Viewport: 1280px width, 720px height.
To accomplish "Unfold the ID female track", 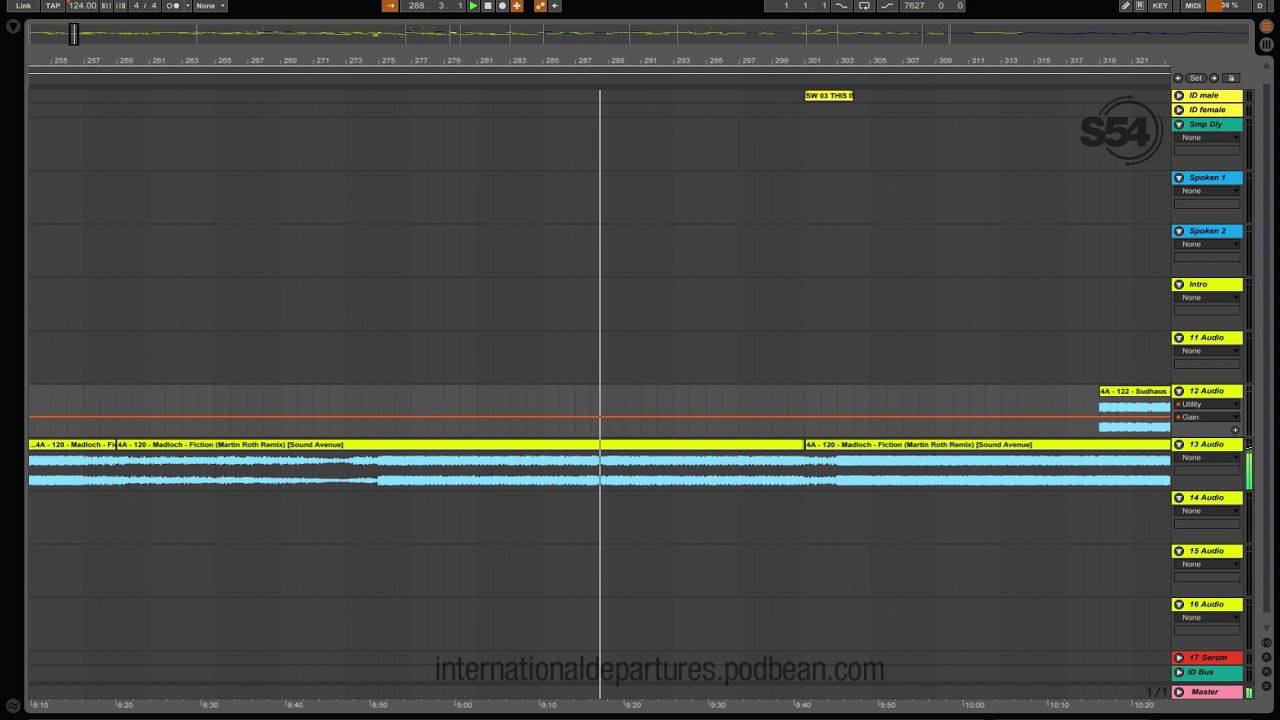I will point(1179,110).
